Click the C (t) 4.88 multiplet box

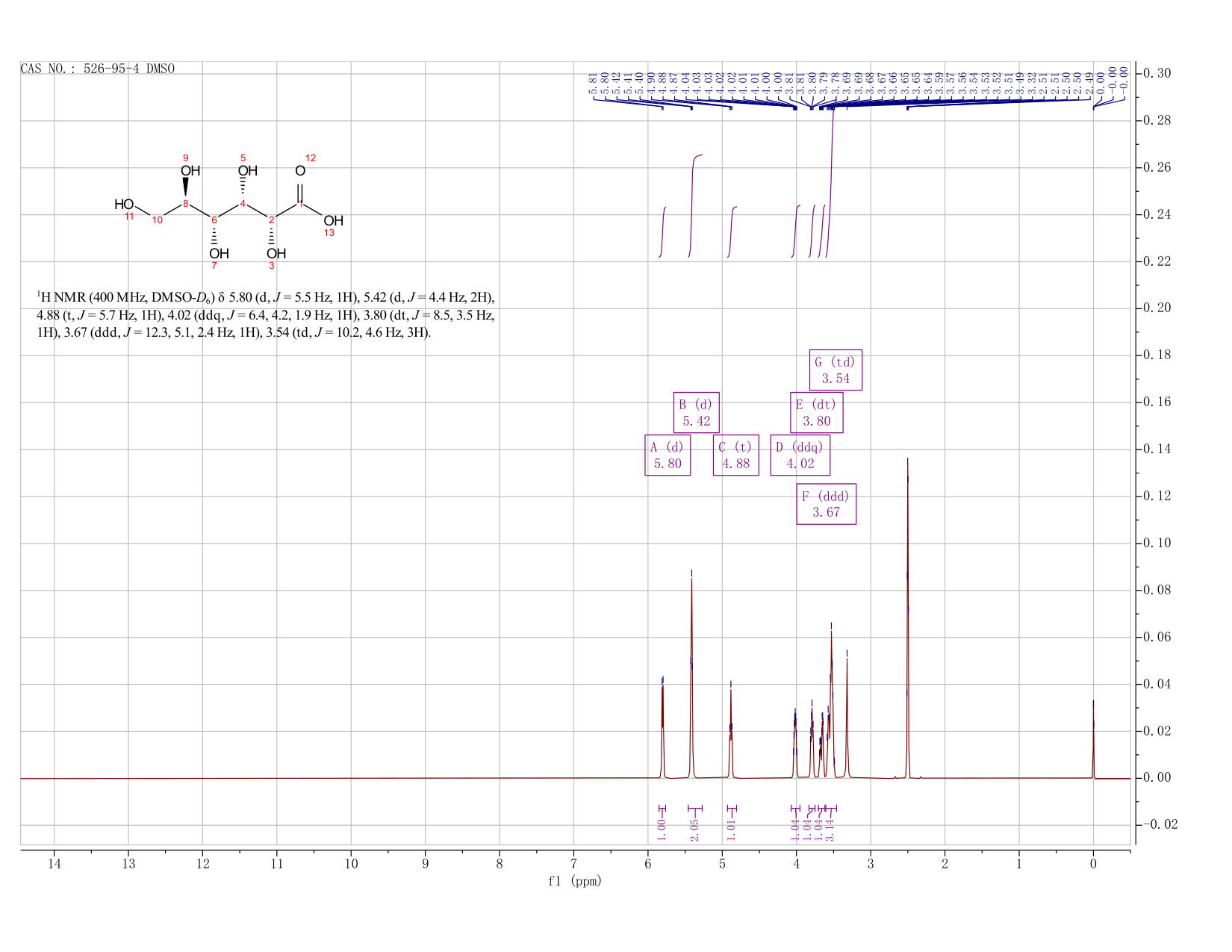(735, 455)
